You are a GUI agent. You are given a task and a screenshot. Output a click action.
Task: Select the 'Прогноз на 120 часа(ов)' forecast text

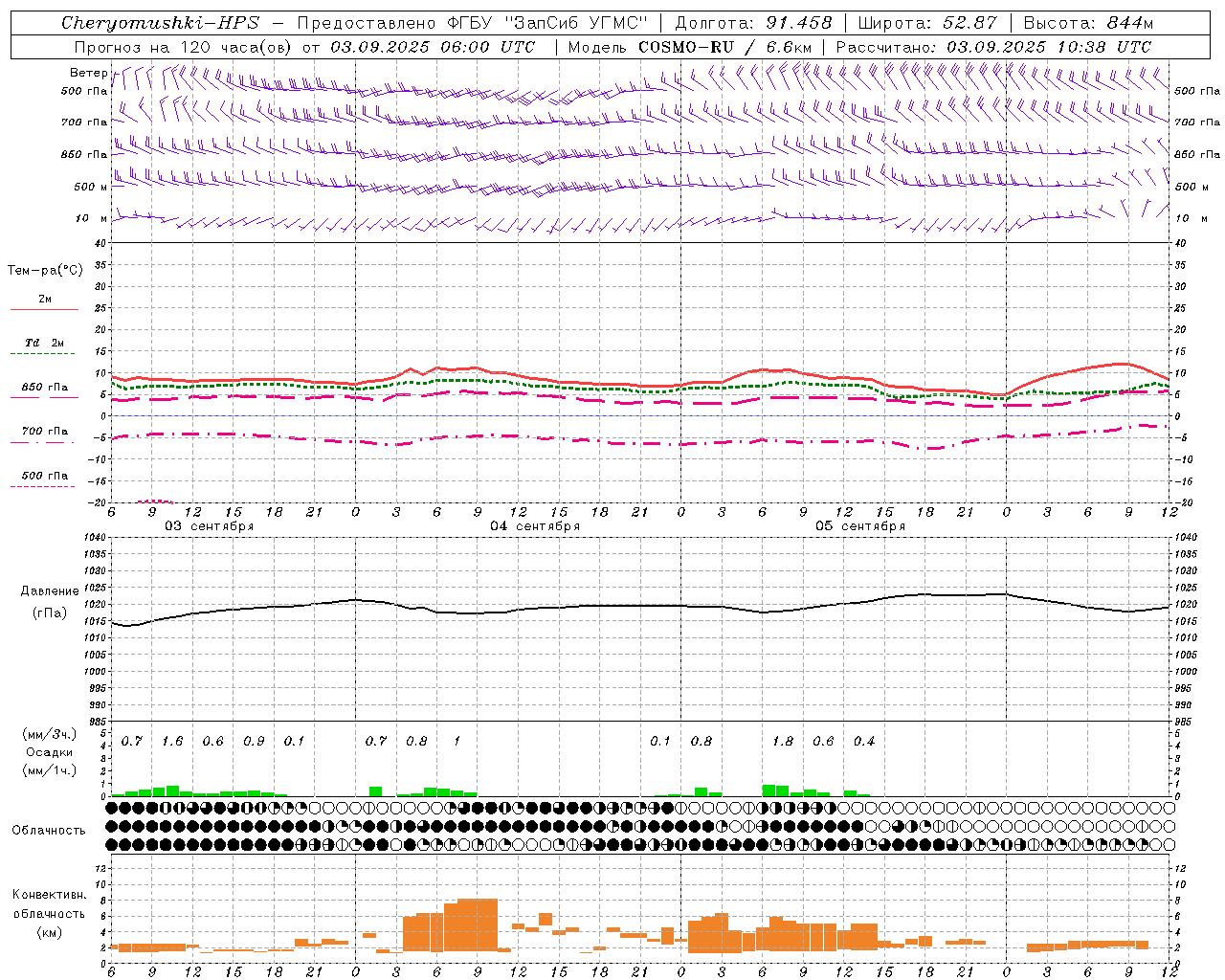[185, 47]
